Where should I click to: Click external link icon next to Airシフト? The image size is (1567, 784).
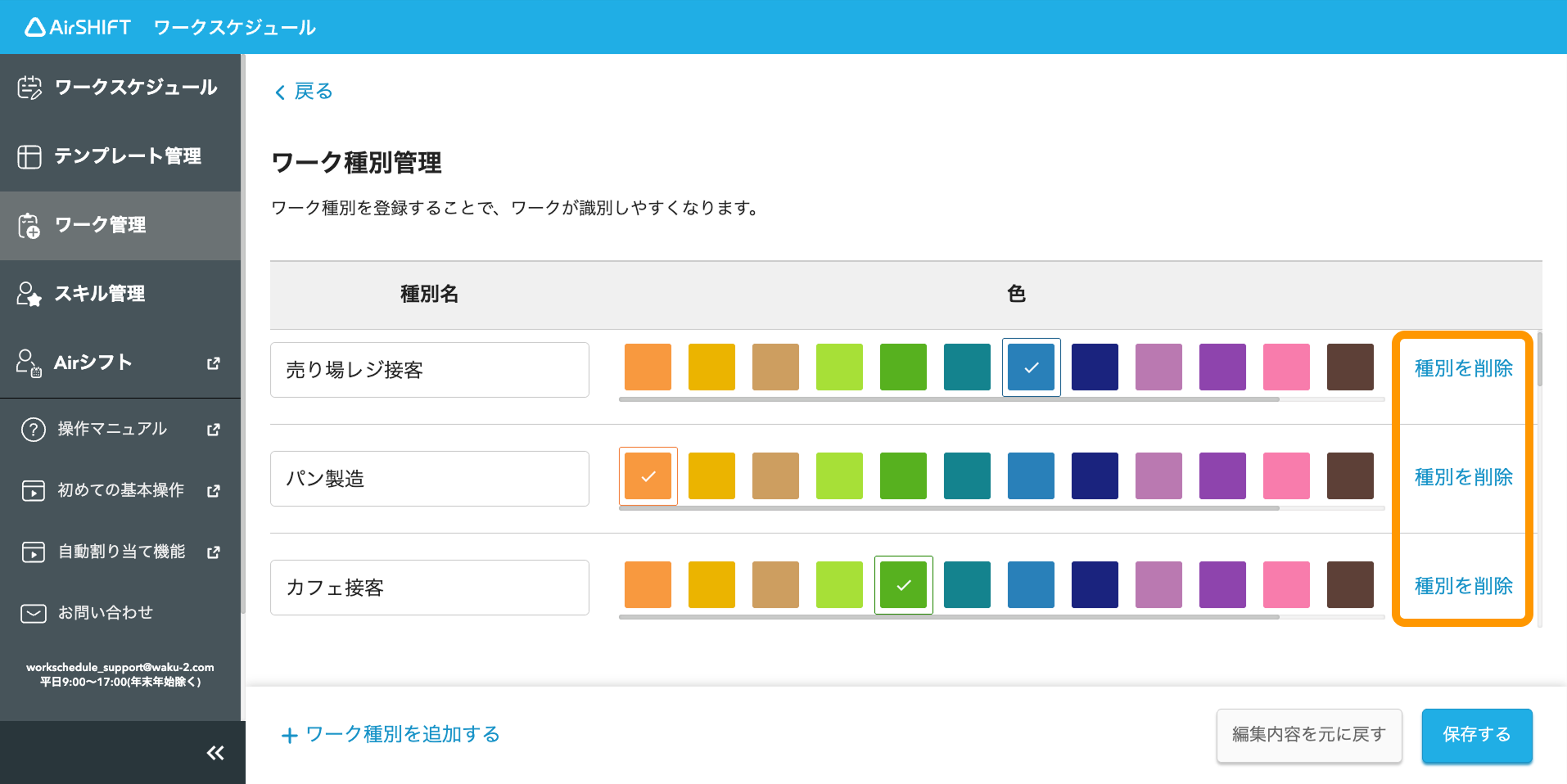(214, 363)
